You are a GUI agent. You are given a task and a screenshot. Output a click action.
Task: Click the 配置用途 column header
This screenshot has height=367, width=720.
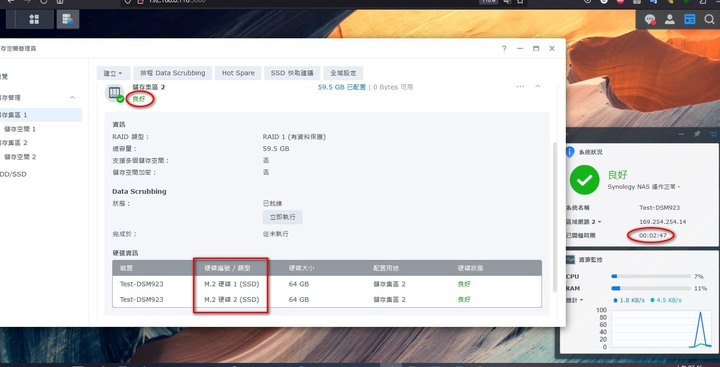(386, 268)
